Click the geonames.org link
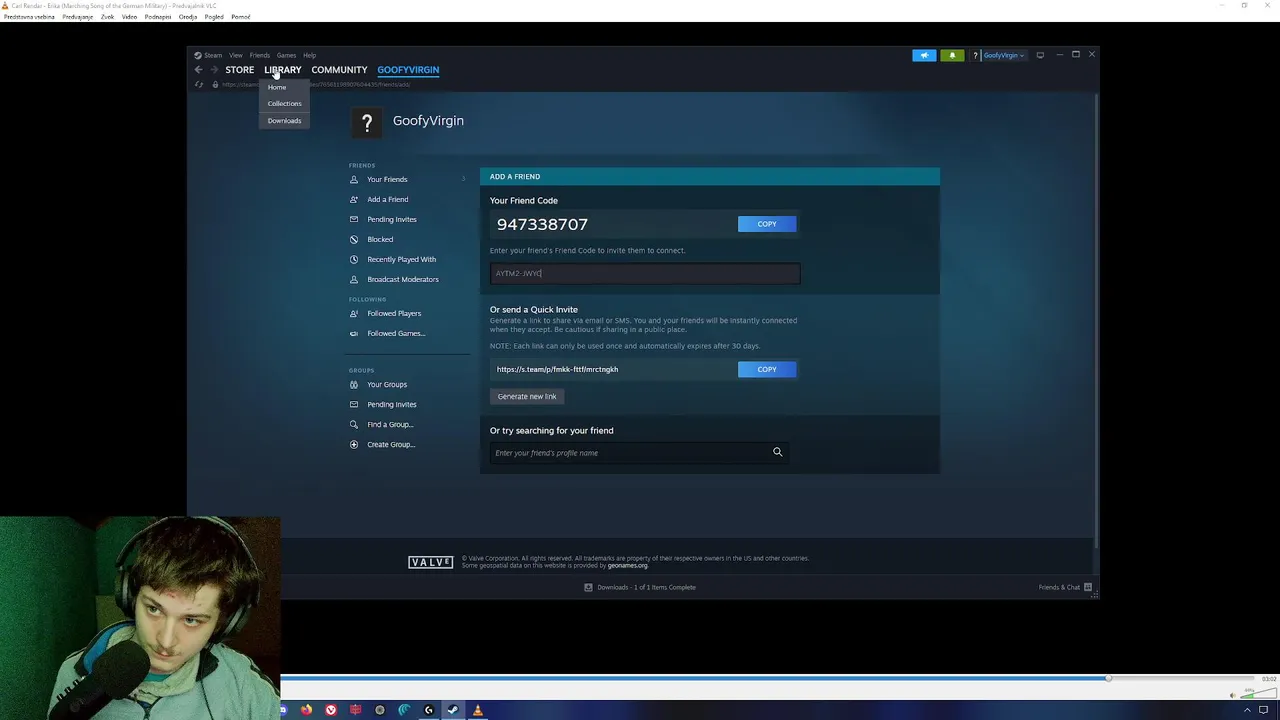This screenshot has height=720, width=1280. 627,566
